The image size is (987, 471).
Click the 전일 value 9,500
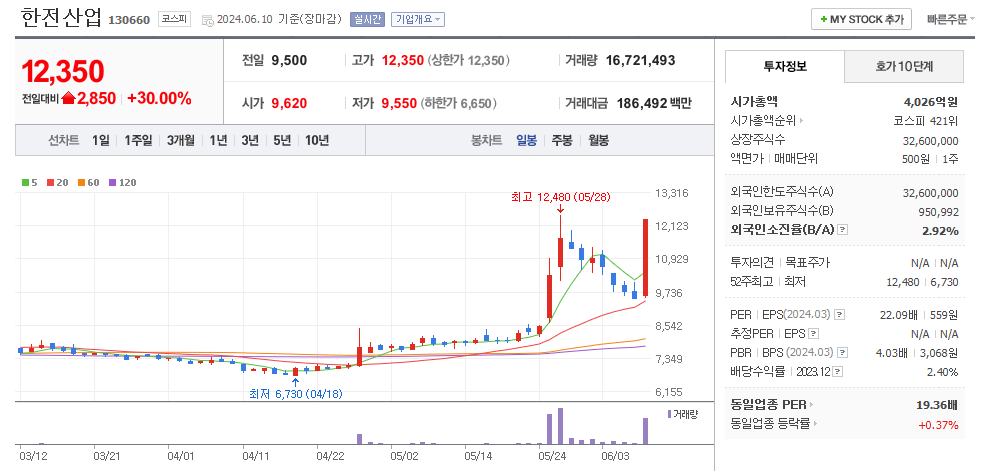pyautogui.click(x=290, y=60)
